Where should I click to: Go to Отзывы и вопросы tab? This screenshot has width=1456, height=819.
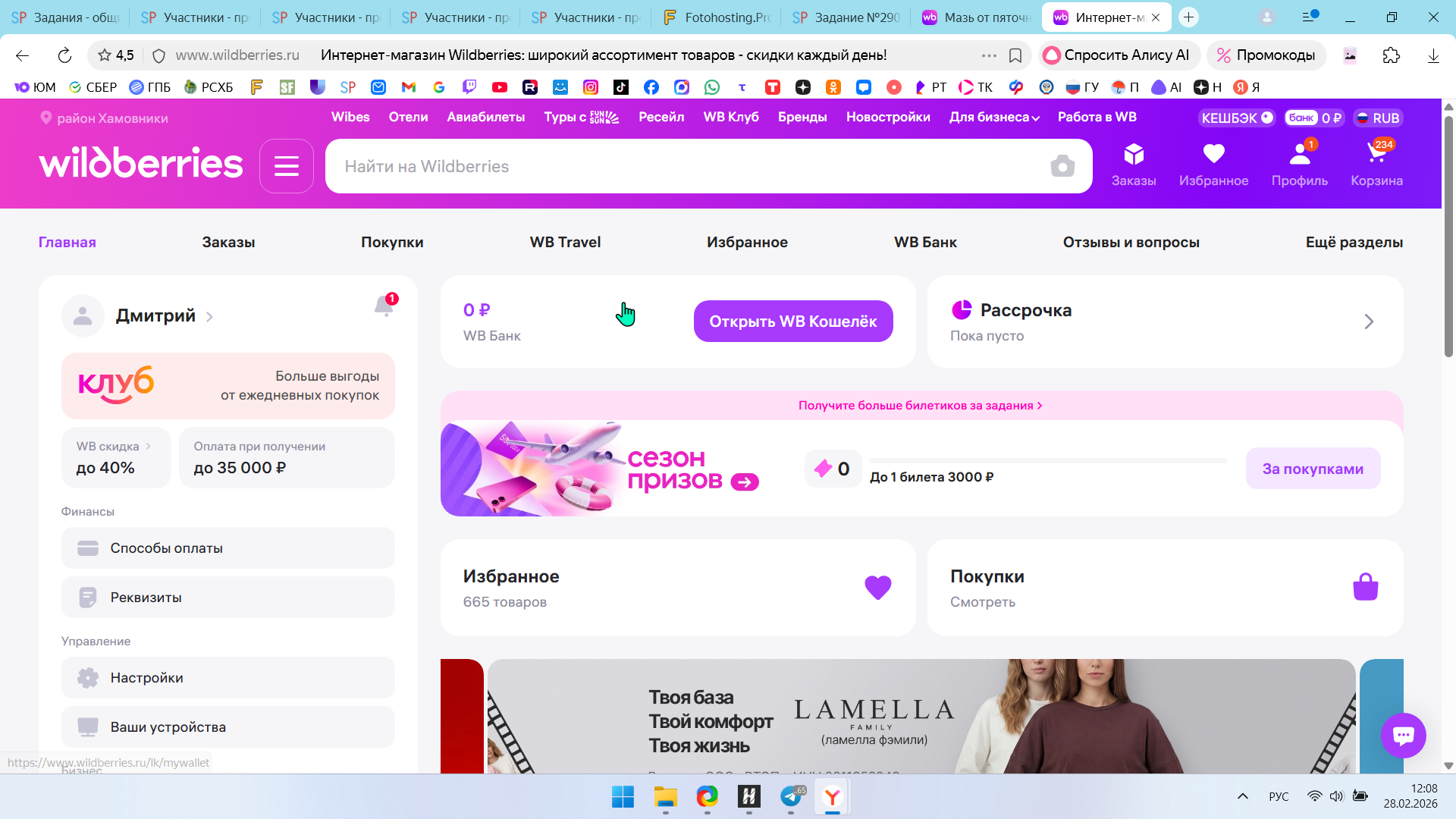coord(1131,243)
